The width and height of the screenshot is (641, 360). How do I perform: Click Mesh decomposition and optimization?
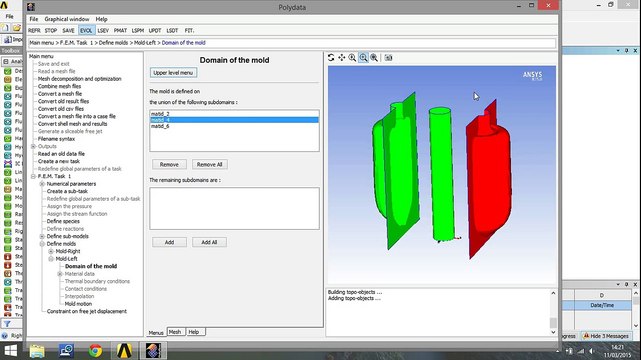pos(79,79)
